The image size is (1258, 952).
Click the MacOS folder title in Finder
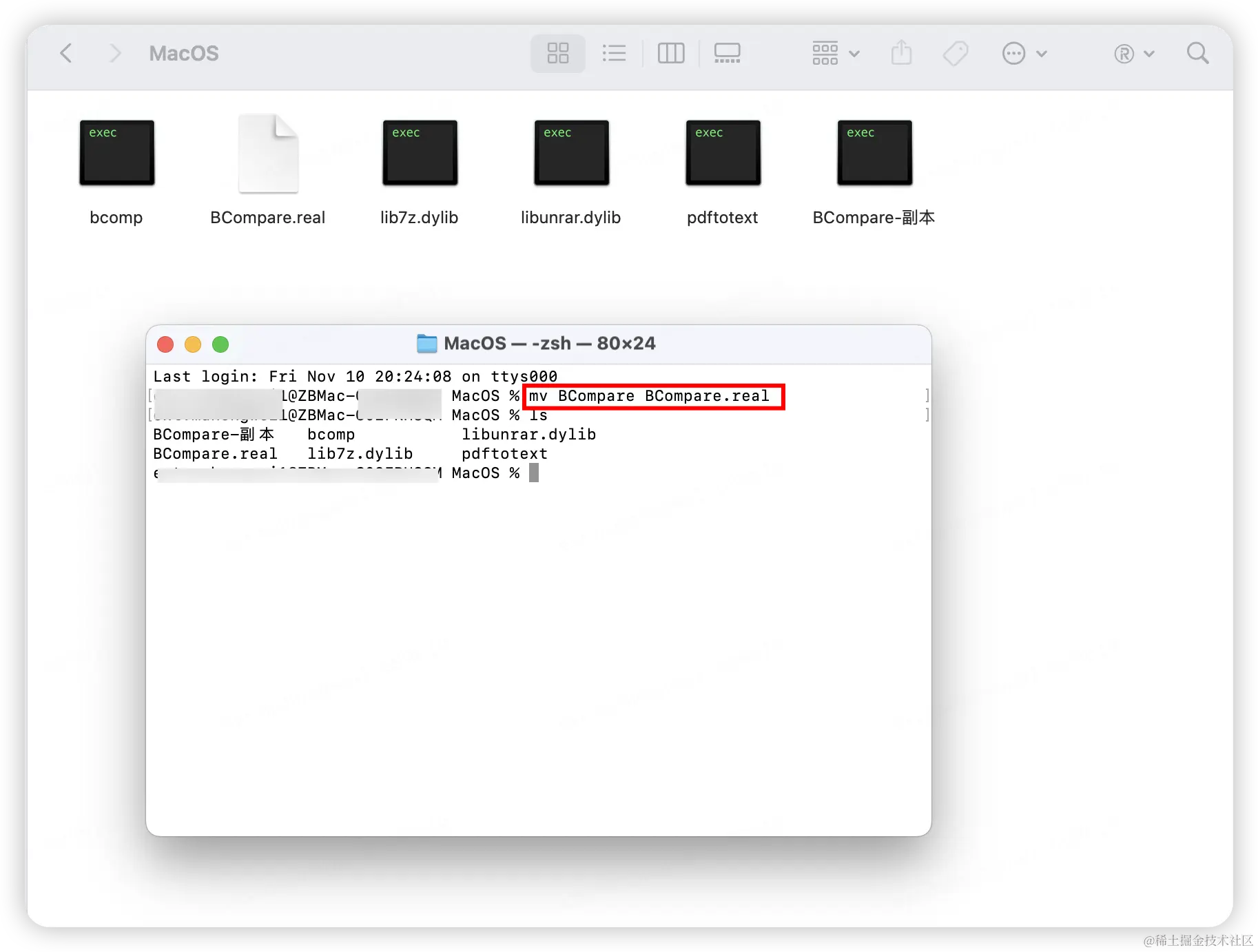tap(184, 53)
